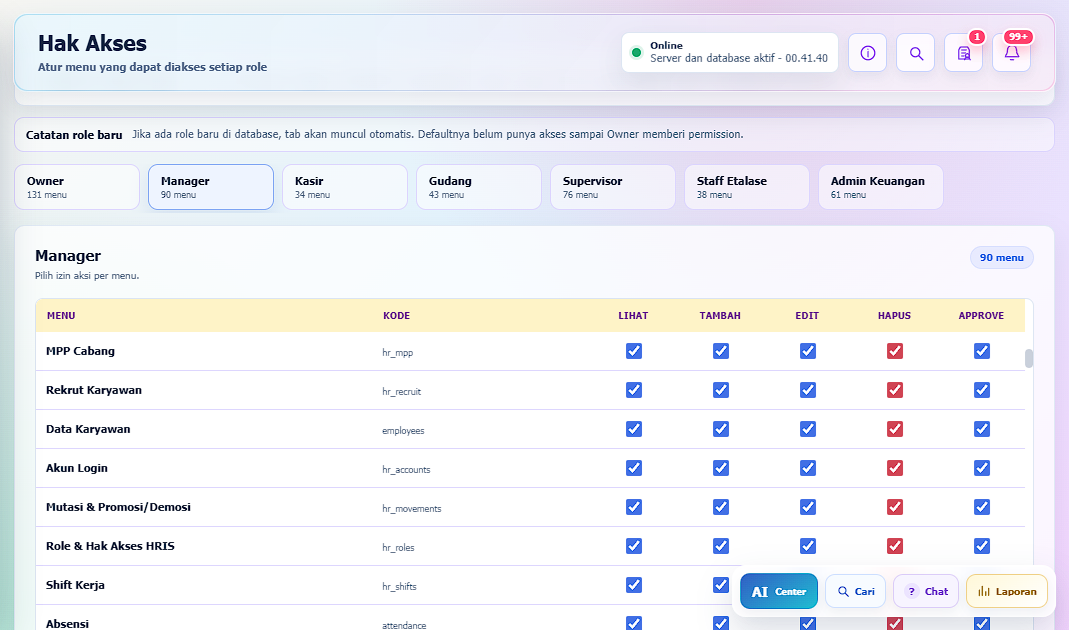The image size is (1069, 630).
Task: Toggle Lihat for Absensi
Action: [634, 623]
